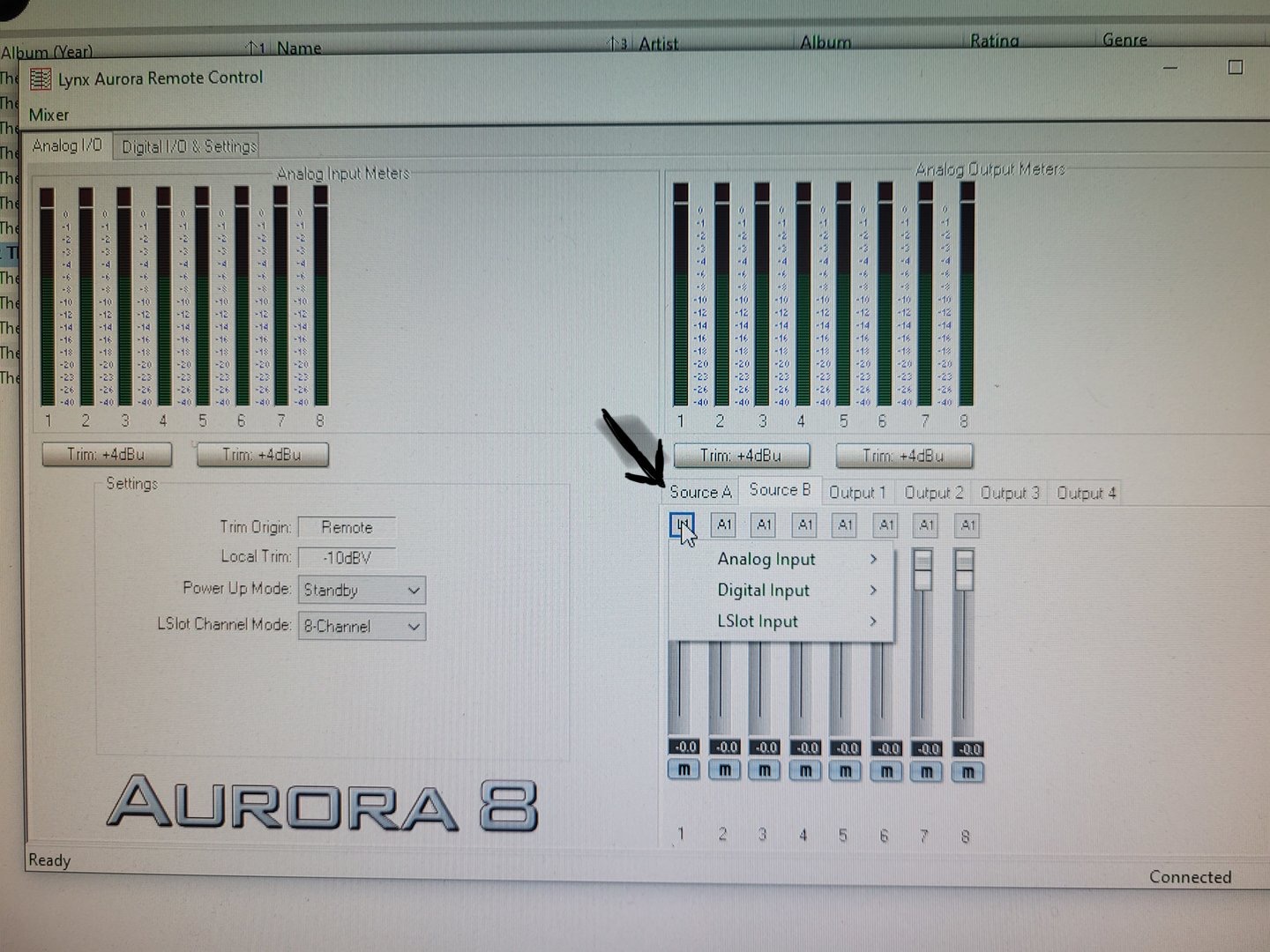
Task: Select the Source A tab
Action: tap(700, 492)
